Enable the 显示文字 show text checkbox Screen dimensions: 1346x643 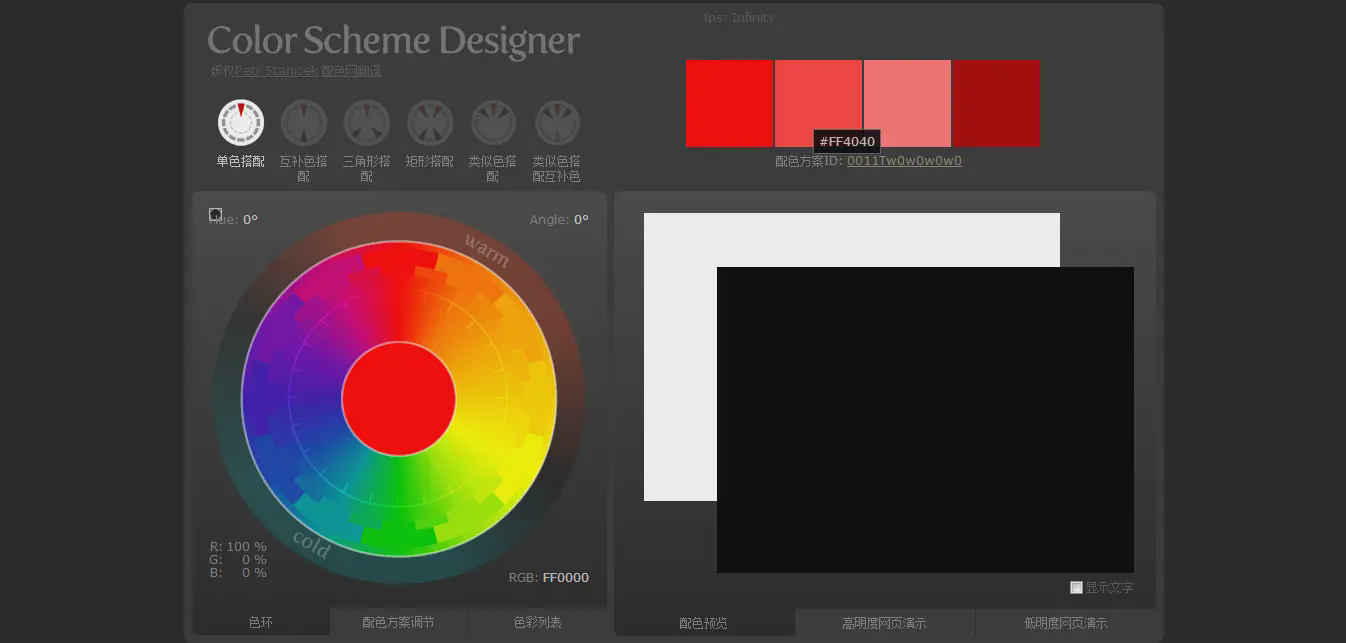pyautogui.click(x=1076, y=587)
